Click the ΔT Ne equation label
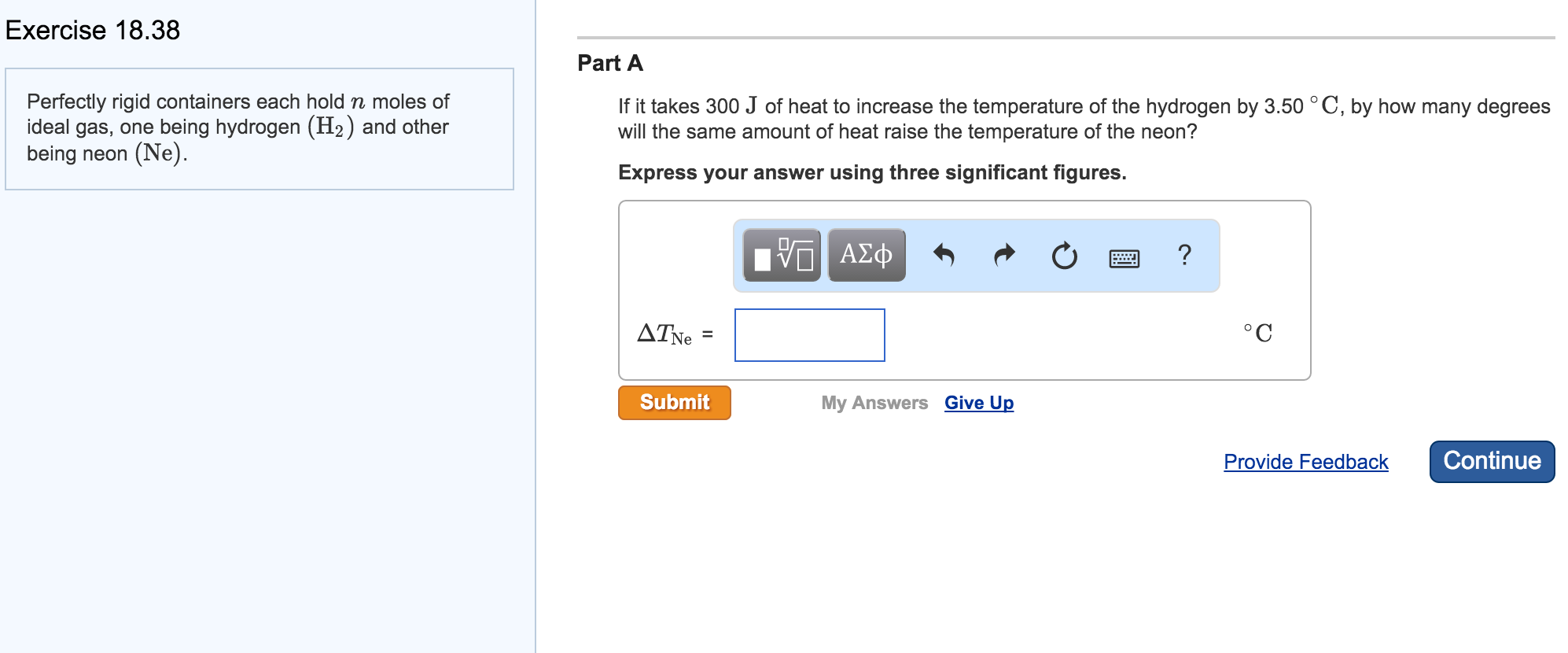The height and width of the screenshot is (653, 1568). click(665, 334)
